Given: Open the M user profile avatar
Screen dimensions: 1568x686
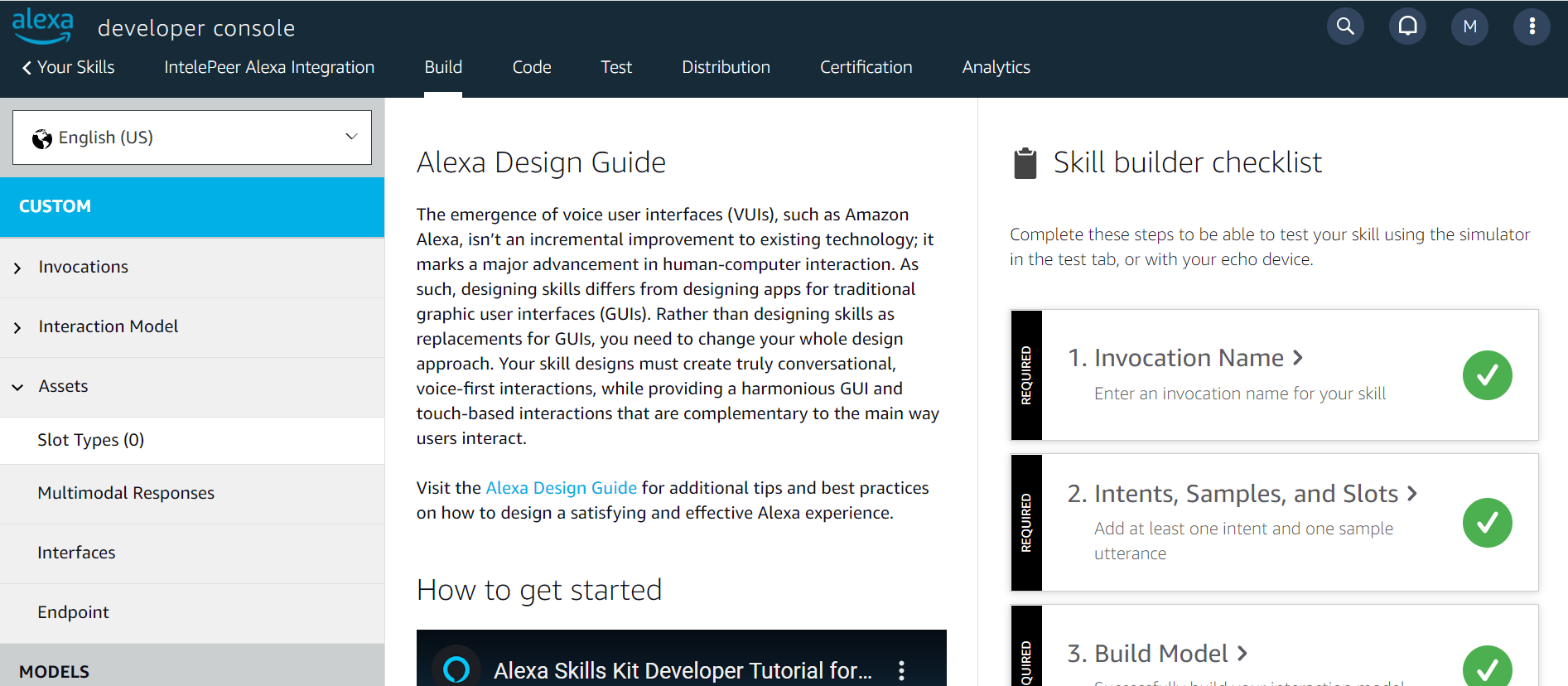Looking at the screenshot, I should (x=1469, y=27).
